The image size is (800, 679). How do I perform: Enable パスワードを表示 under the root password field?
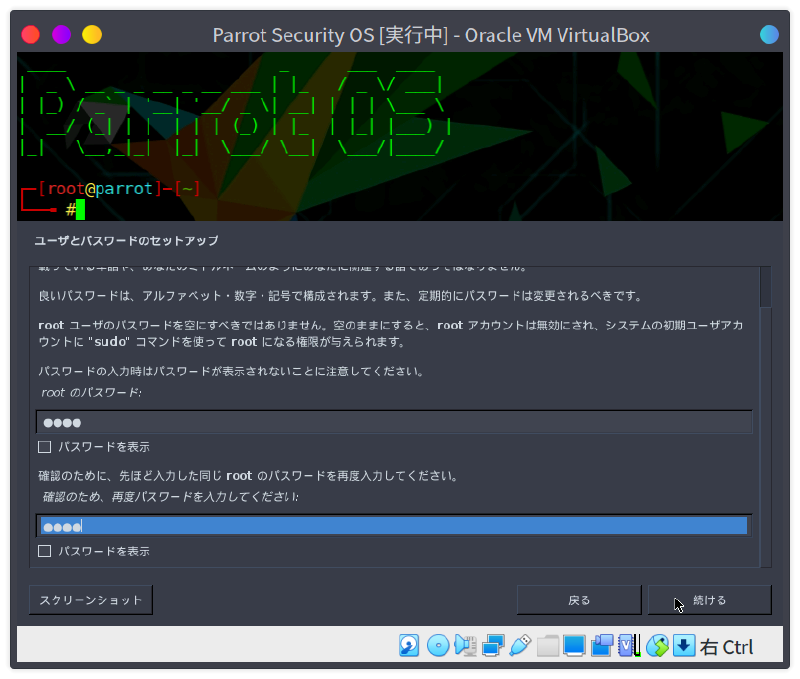tap(44, 447)
